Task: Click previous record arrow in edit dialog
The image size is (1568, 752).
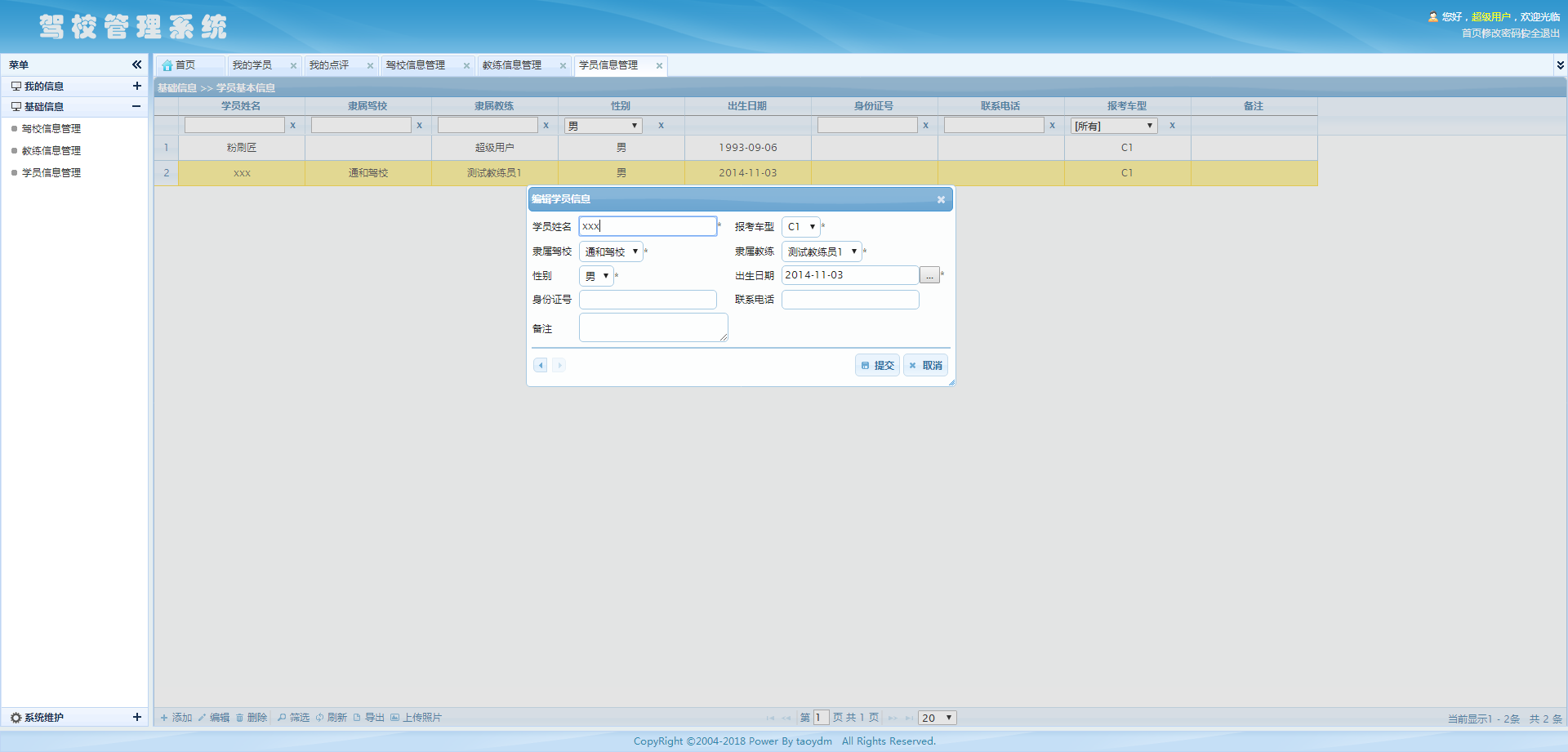Action: [x=540, y=365]
